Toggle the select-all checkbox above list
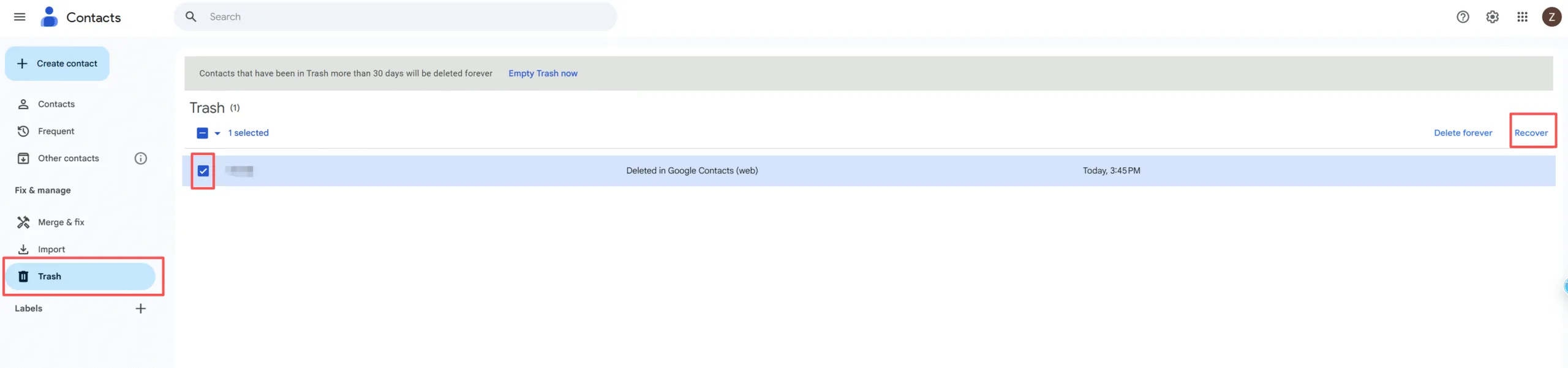This screenshot has height=368, width=1568. (202, 133)
